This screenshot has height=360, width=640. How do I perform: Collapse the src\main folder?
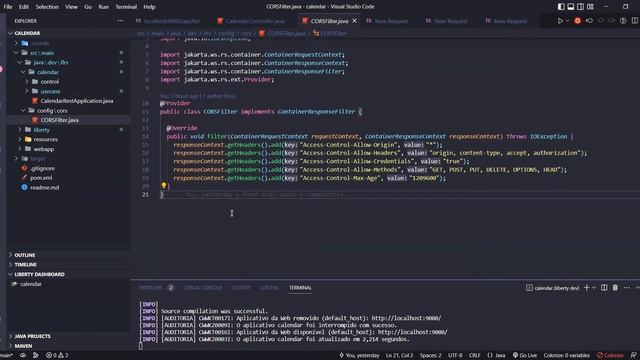tap(16, 53)
